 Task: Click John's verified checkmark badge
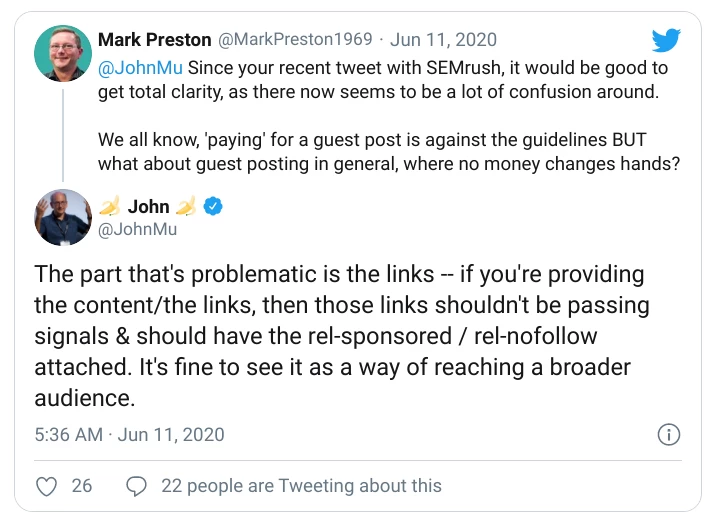click(x=214, y=207)
